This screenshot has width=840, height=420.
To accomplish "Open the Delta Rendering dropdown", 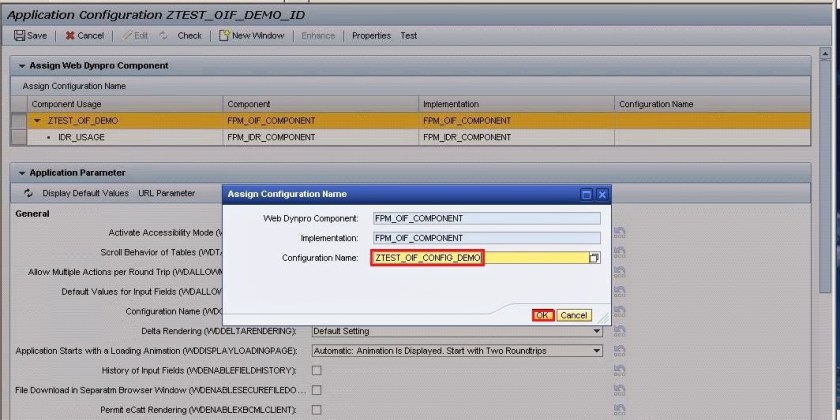I will pyautogui.click(x=597, y=332).
